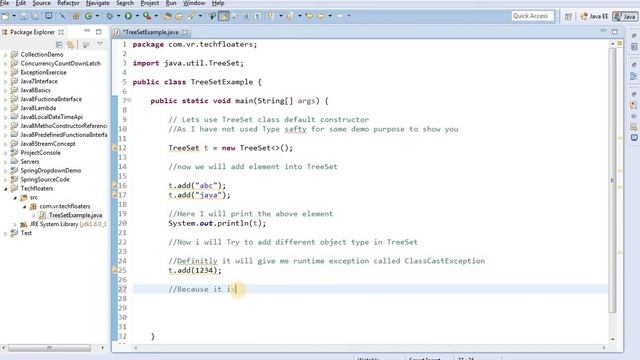
Task: Expand the CollectionDemo project
Action: pos(5,55)
